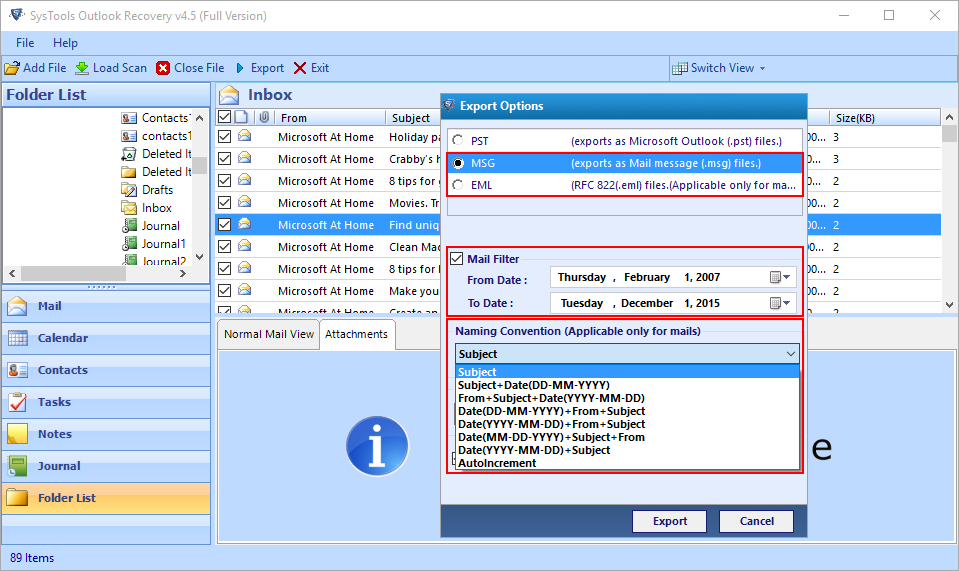Open the Folder List navigation pane
959x571 pixels.
(x=106, y=498)
